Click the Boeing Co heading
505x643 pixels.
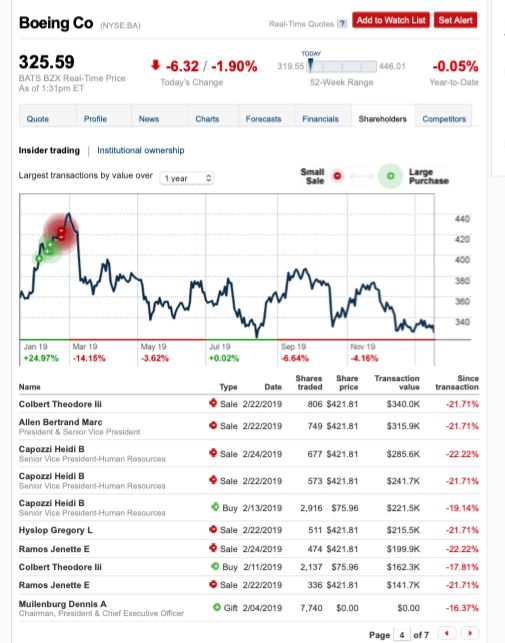pos(56,23)
